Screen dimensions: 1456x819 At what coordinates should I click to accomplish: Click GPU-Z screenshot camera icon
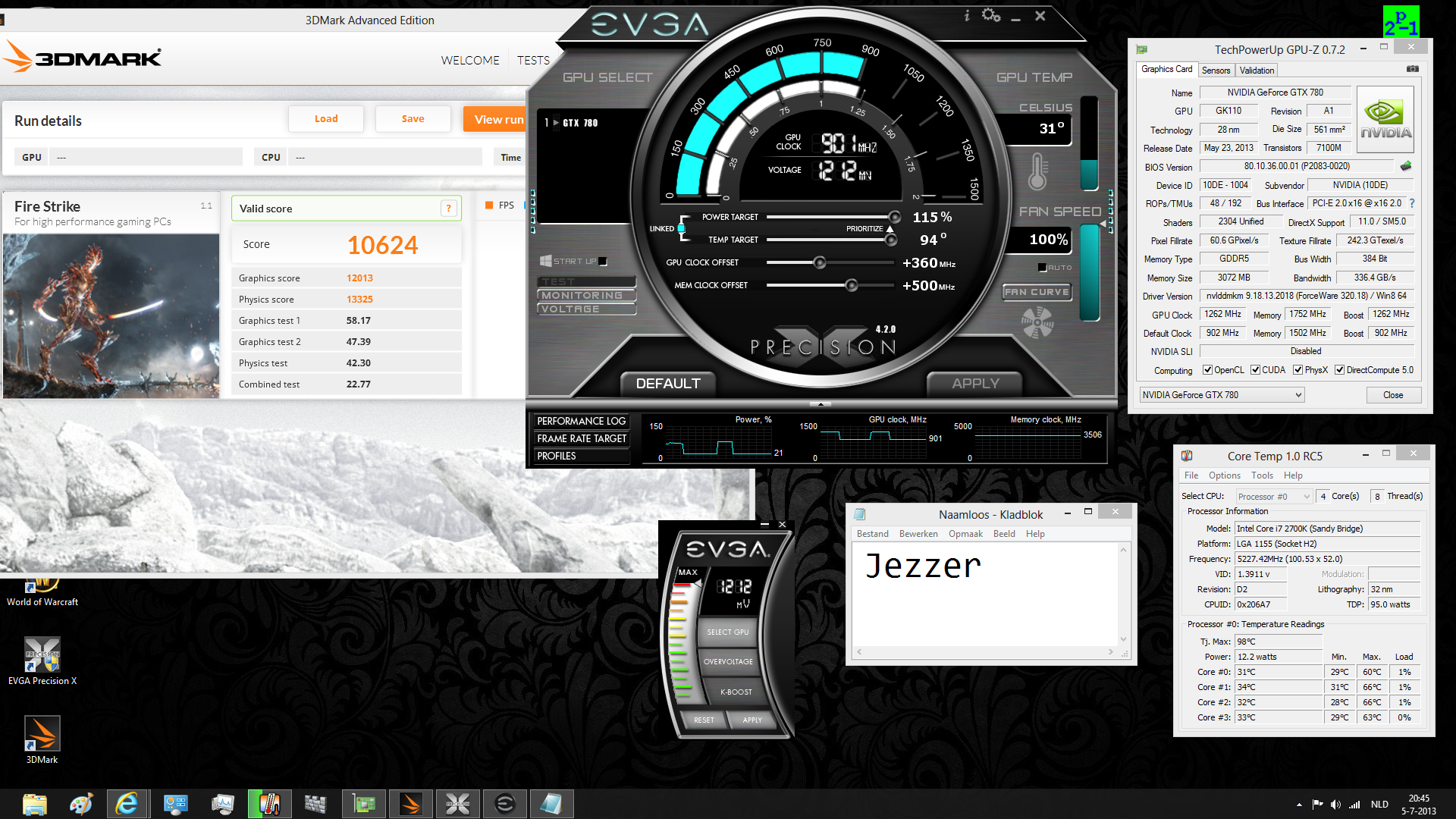[x=1412, y=69]
